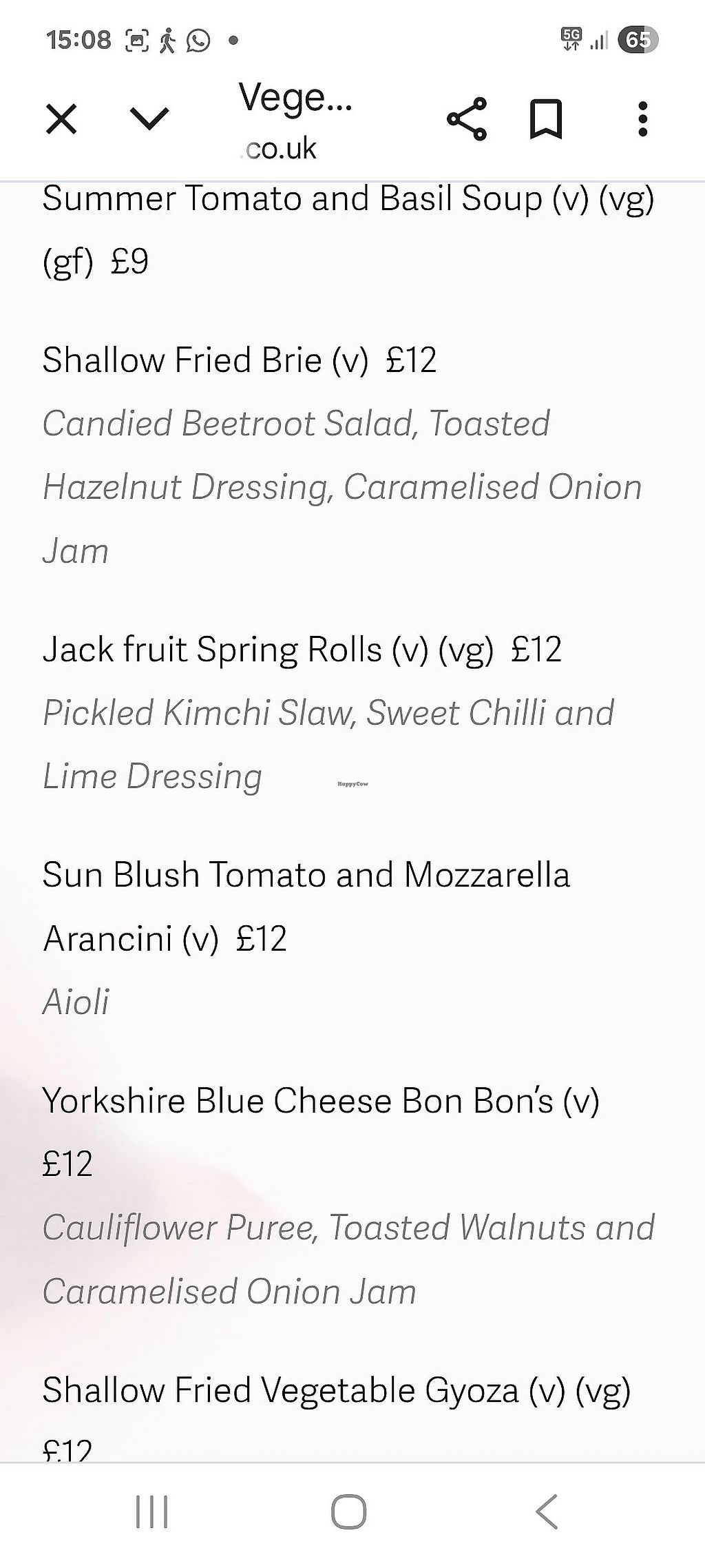Expand the tab minimize chevron
The width and height of the screenshot is (705, 1568).
coord(149,119)
